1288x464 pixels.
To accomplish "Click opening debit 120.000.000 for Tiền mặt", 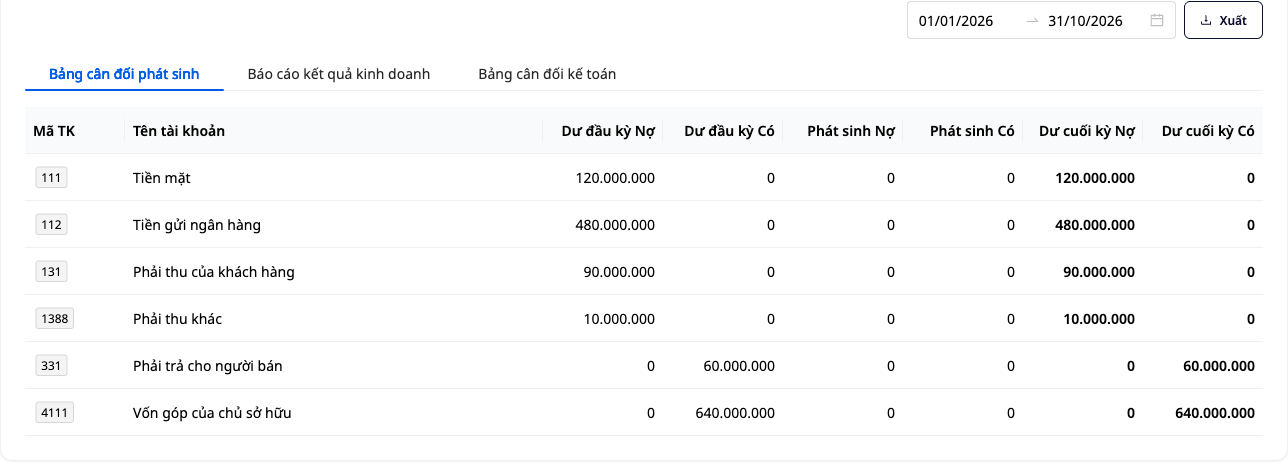I will 615,178.
